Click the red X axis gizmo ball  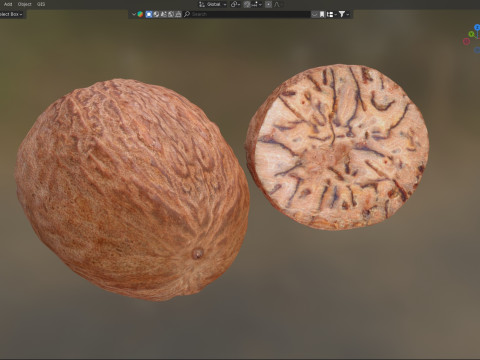coord(466,41)
